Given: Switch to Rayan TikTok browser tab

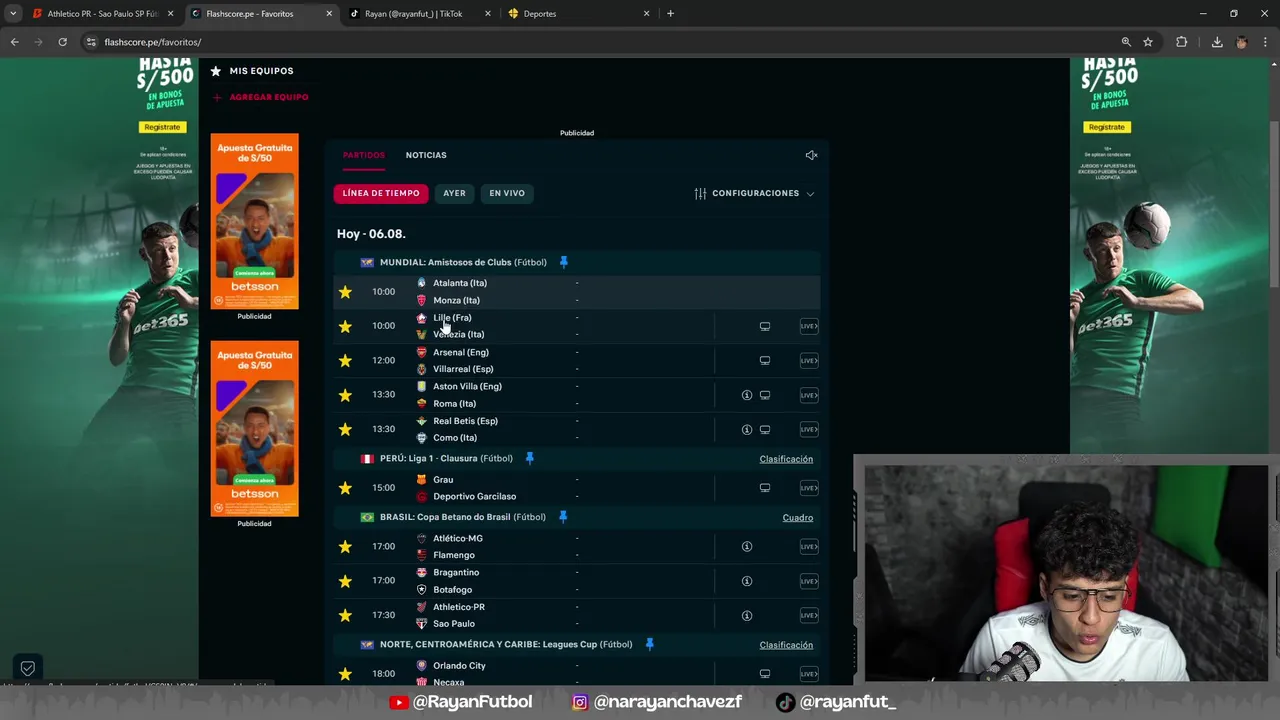Looking at the screenshot, I should click(x=420, y=14).
